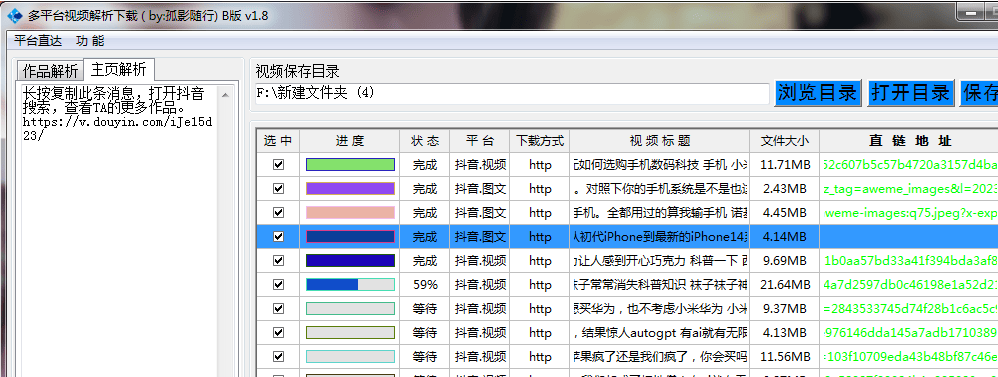Click direct link starting 4a7d2597db0c4619
Image resolution: width=998 pixels, height=377 pixels.
pyautogui.click(x=910, y=285)
